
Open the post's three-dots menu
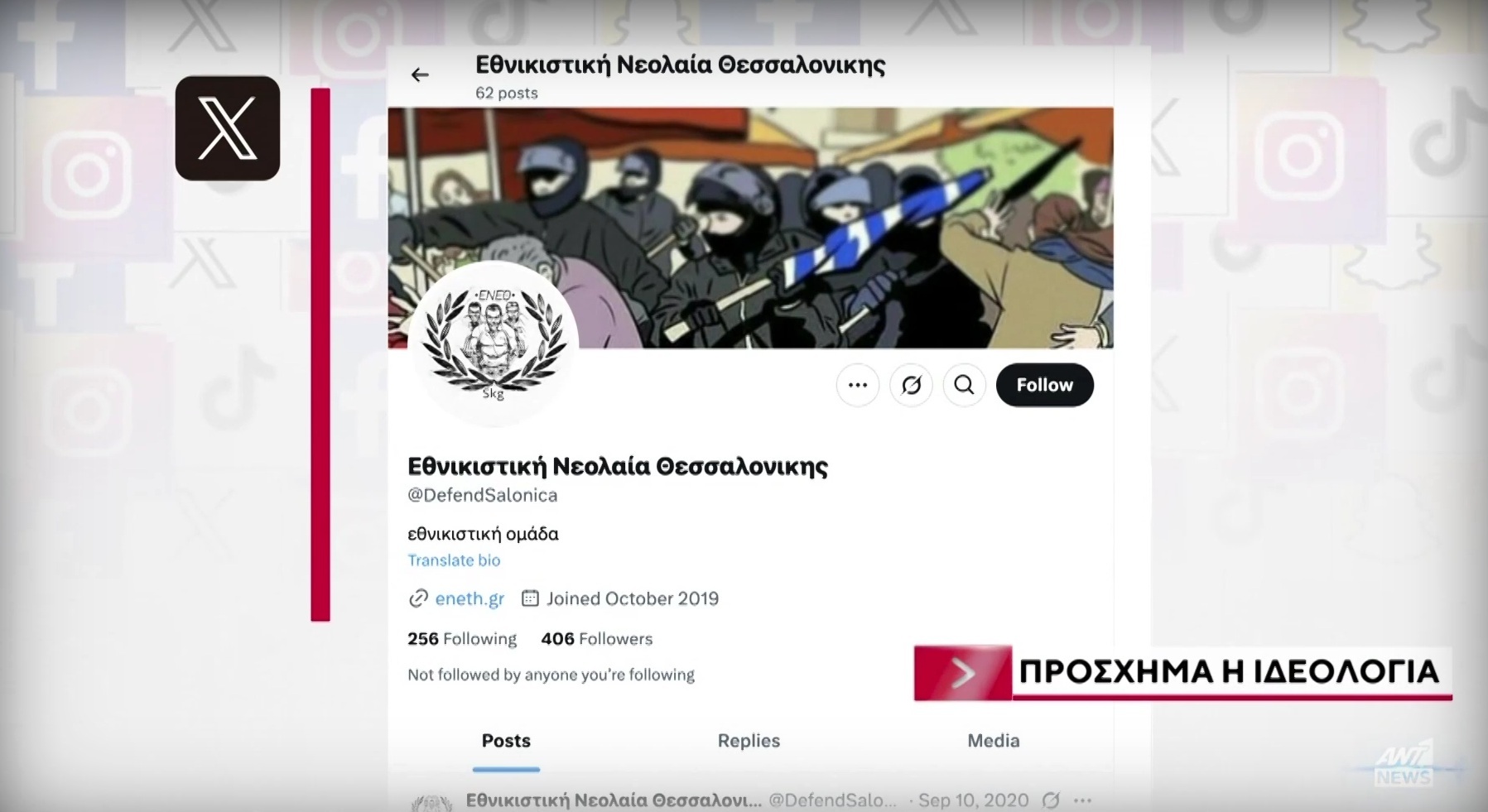coord(1082,800)
